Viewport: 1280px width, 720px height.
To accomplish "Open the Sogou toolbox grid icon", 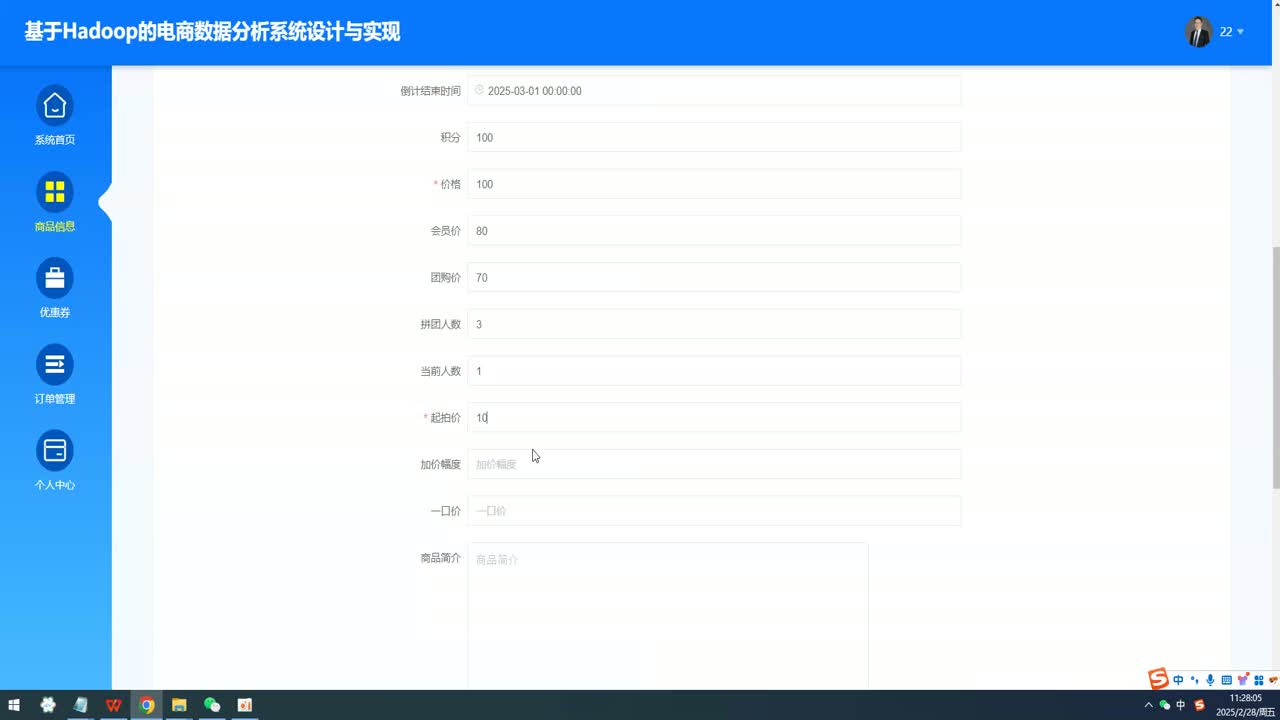I will tap(1258, 680).
